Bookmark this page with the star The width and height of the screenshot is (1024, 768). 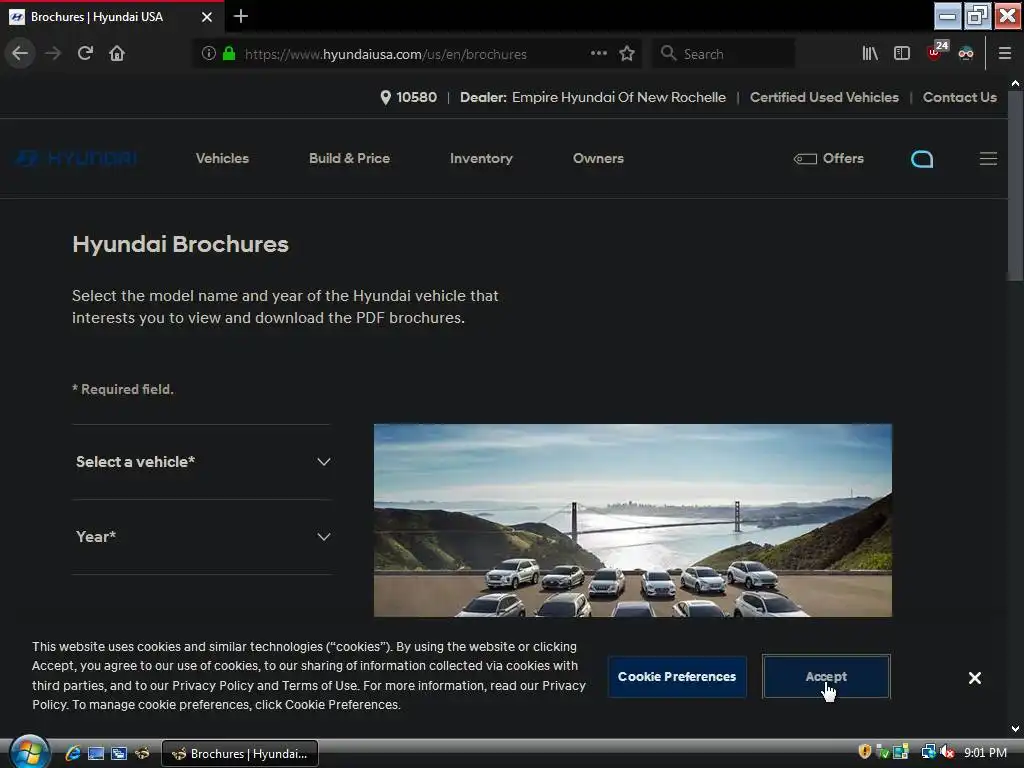(627, 54)
